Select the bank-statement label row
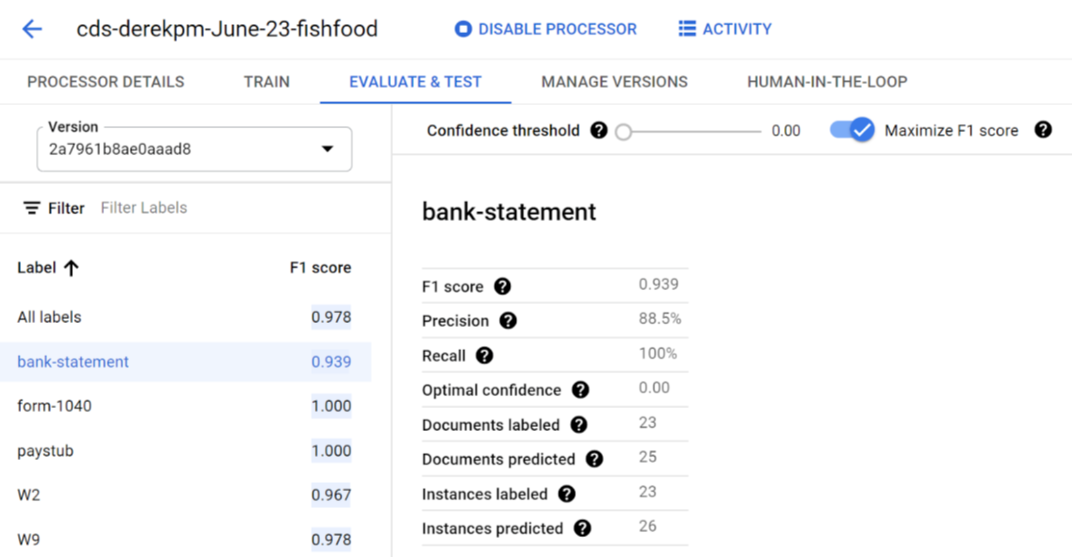 pyautogui.click(x=185, y=362)
